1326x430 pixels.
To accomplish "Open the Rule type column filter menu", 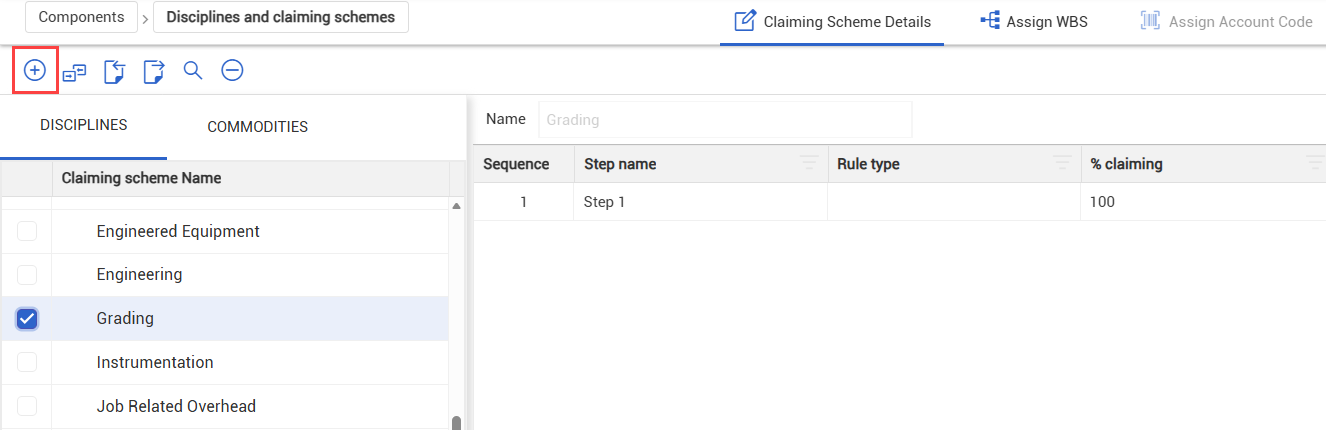I will click(x=1062, y=164).
